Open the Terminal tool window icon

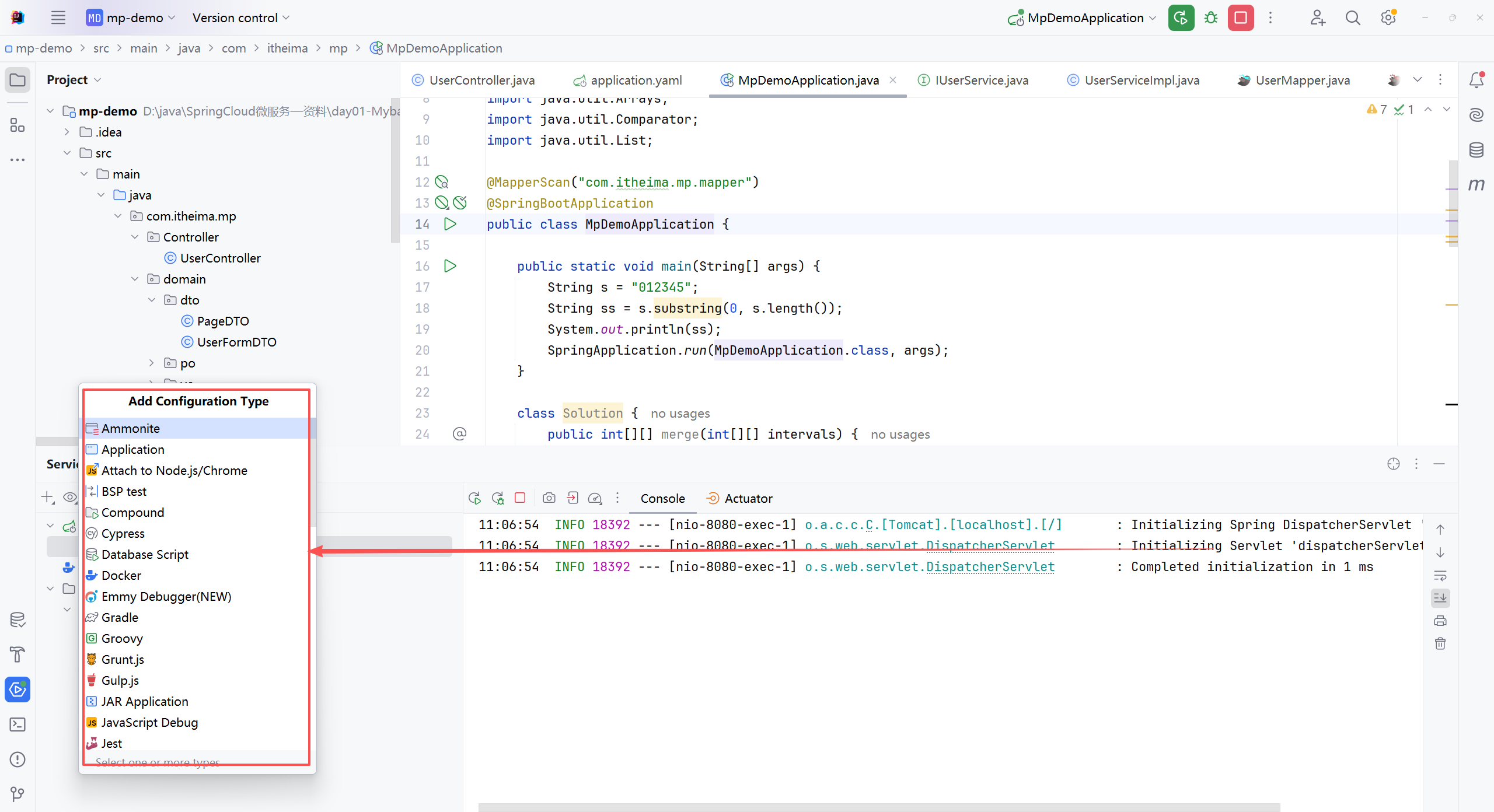pos(18,724)
